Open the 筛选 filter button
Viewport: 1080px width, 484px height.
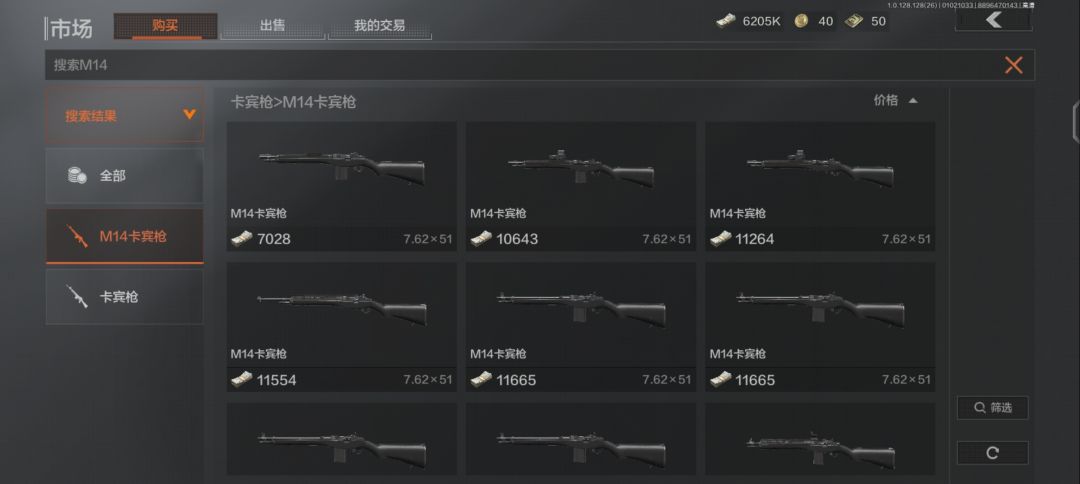pyautogui.click(x=993, y=408)
